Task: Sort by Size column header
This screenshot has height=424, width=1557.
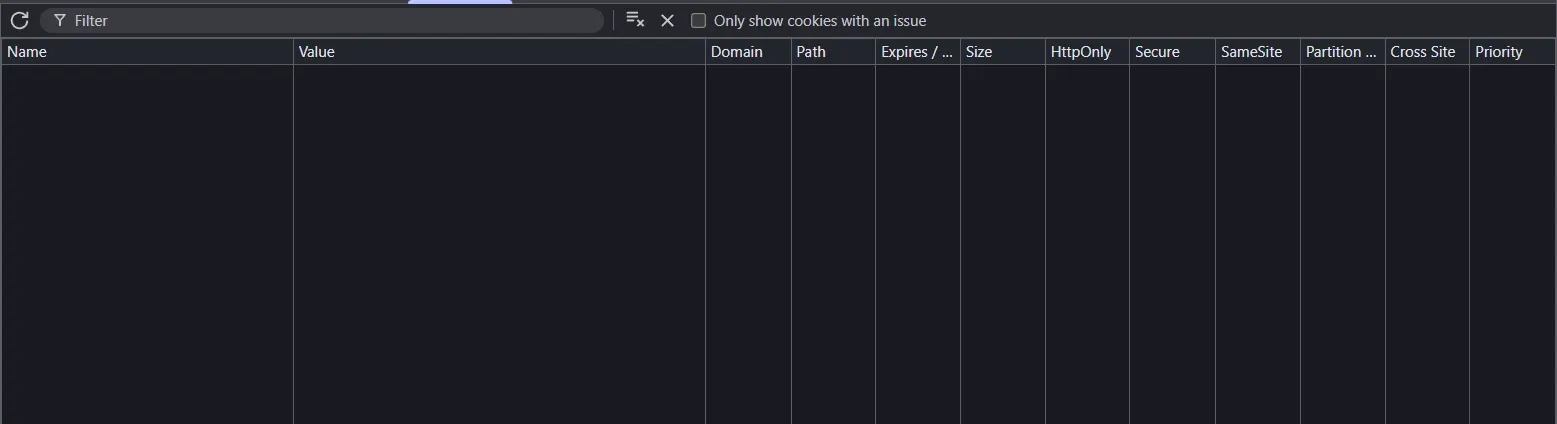Action: coord(1003,52)
